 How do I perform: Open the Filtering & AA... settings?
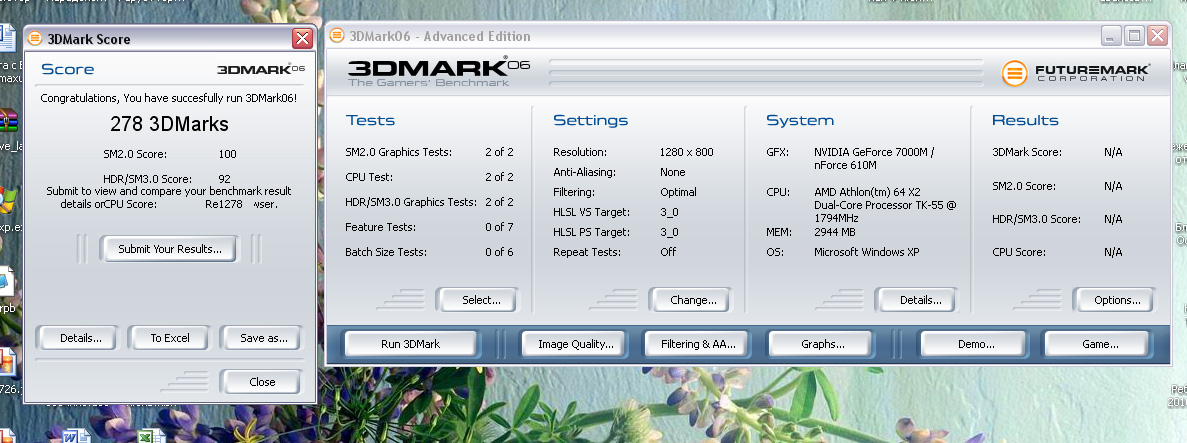tap(698, 344)
